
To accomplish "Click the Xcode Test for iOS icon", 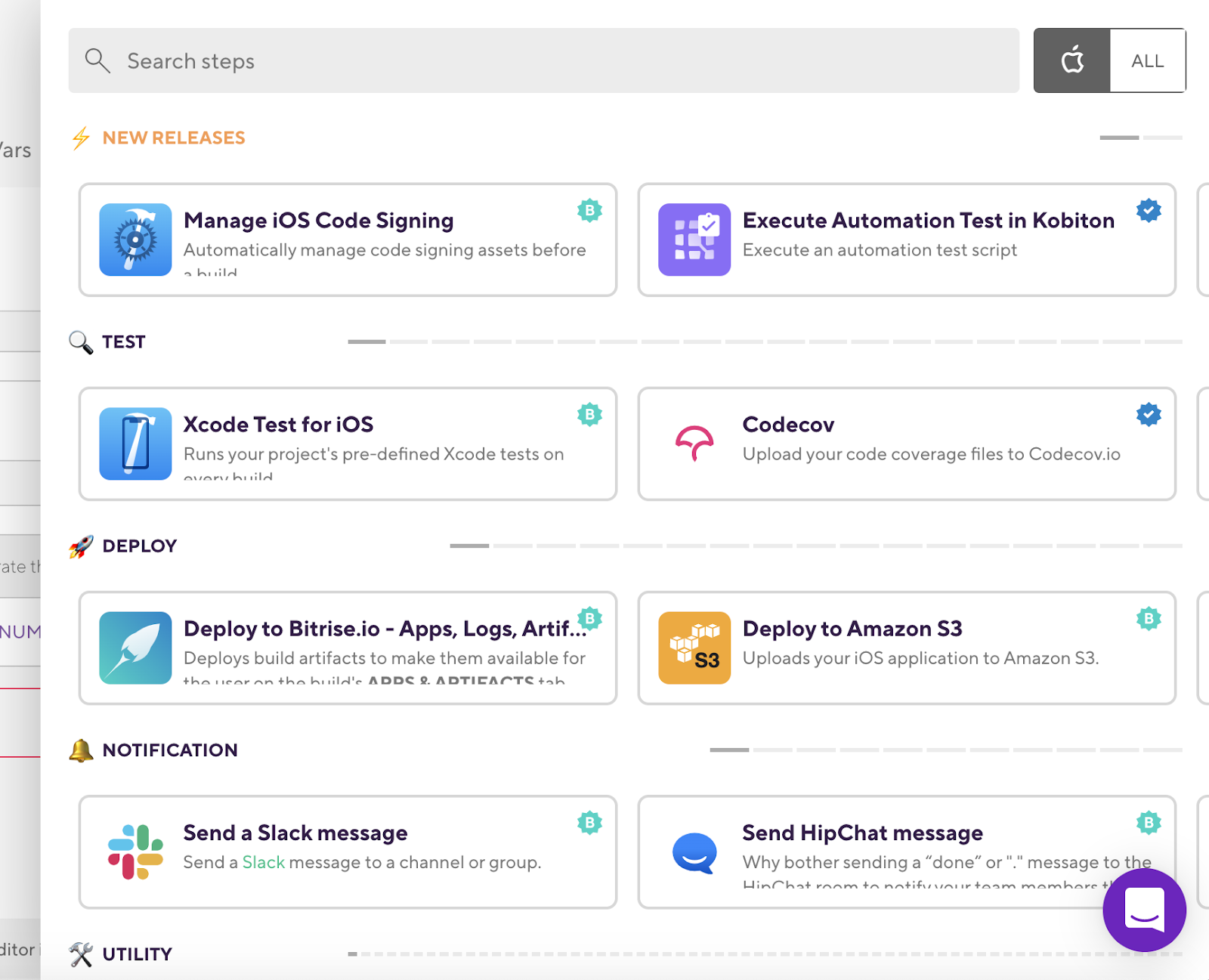I will 135,444.
